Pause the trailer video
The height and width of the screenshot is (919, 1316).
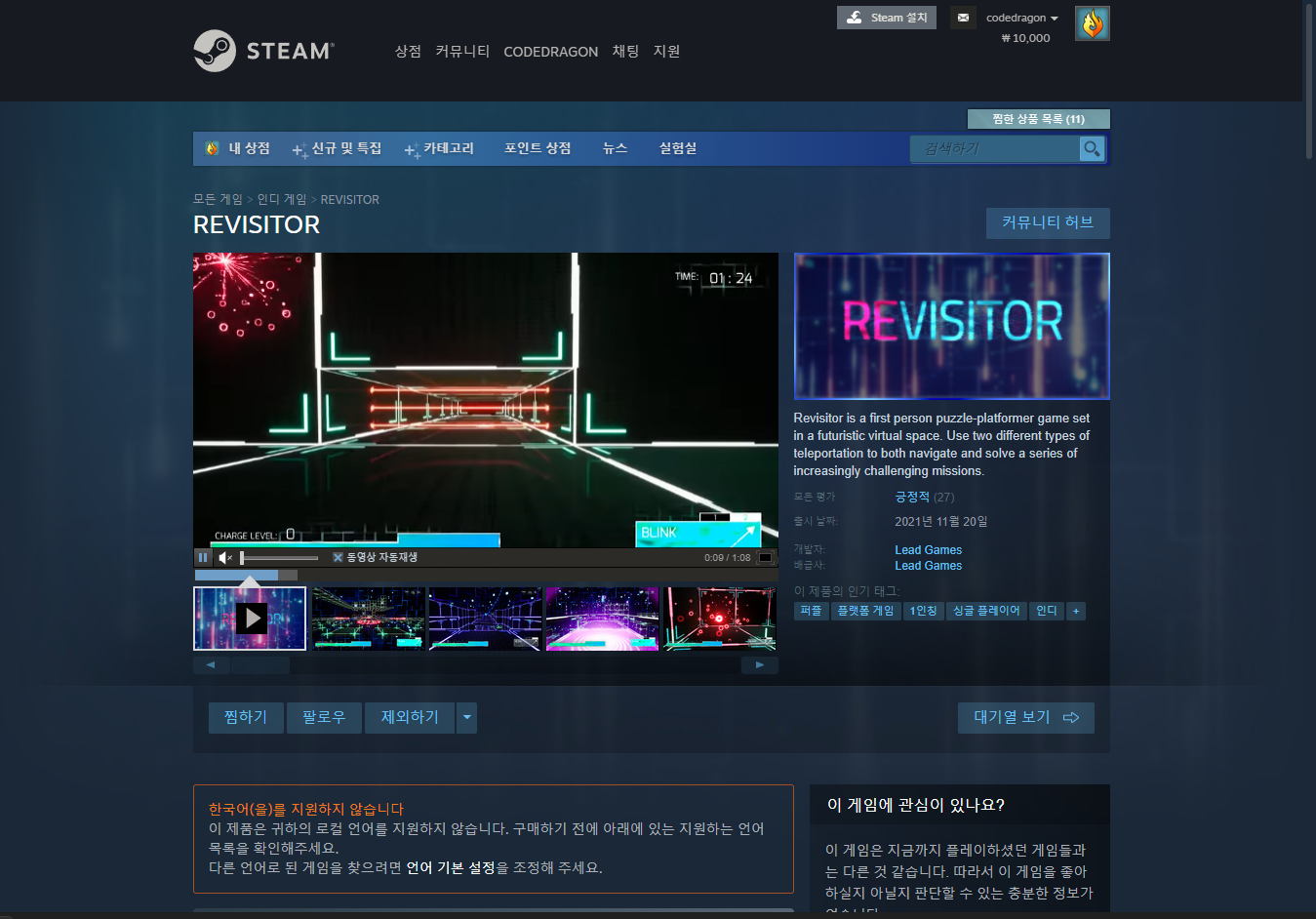pos(203,557)
